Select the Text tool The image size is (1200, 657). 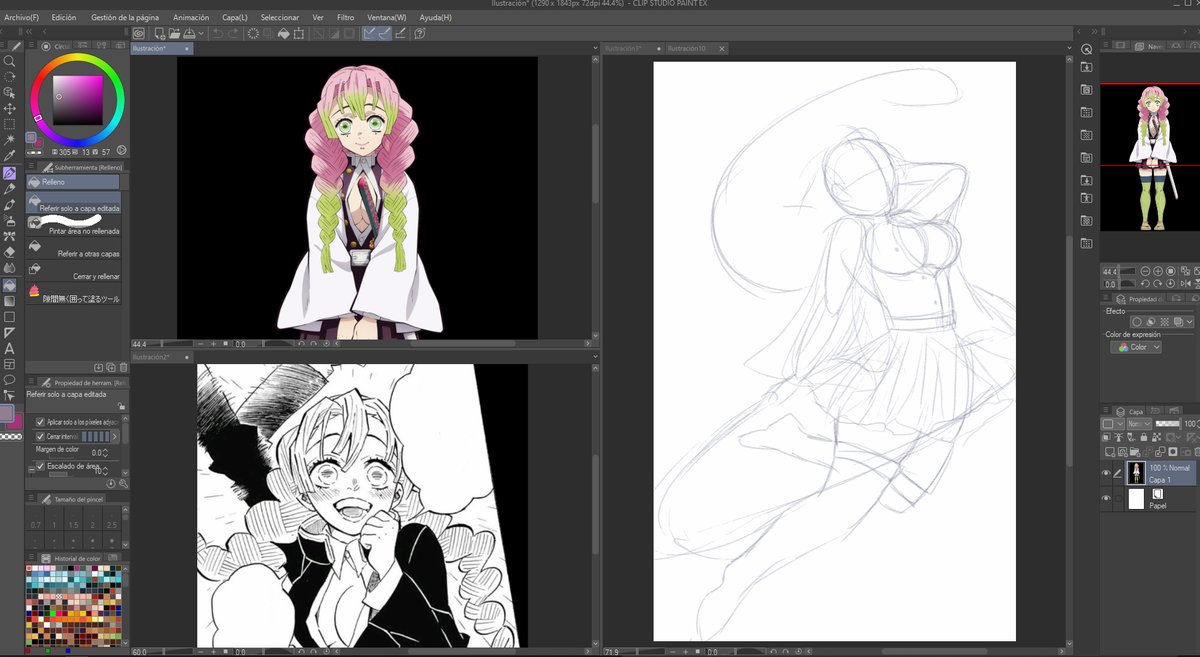click(x=10, y=349)
